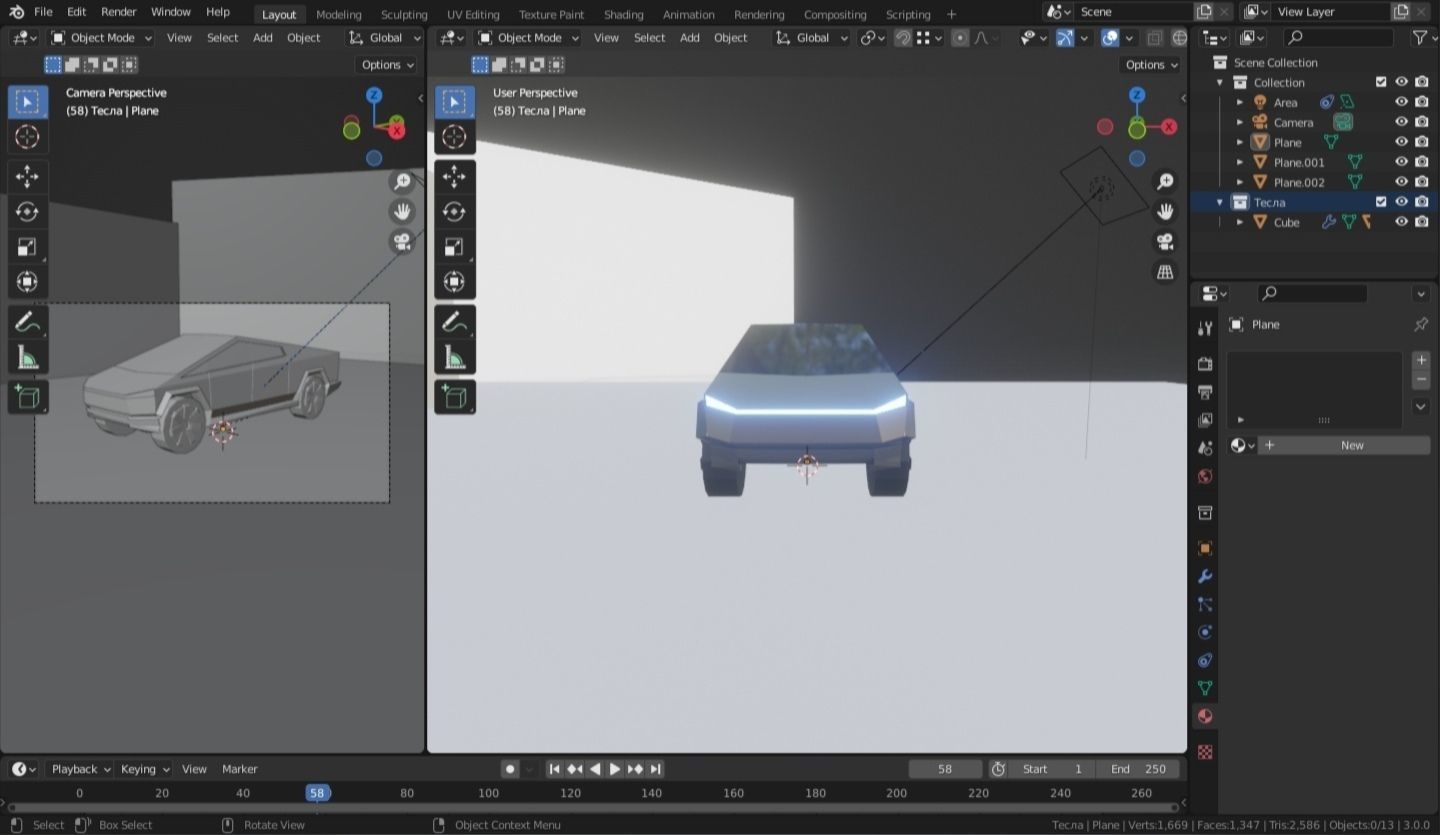This screenshot has width=1440, height=835.
Task: Open the Texture properties tab
Action: coord(1205,752)
